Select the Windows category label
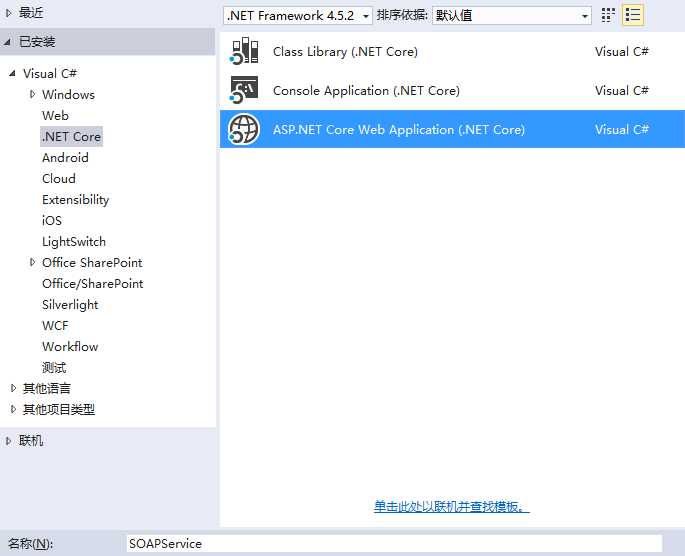 (68, 94)
